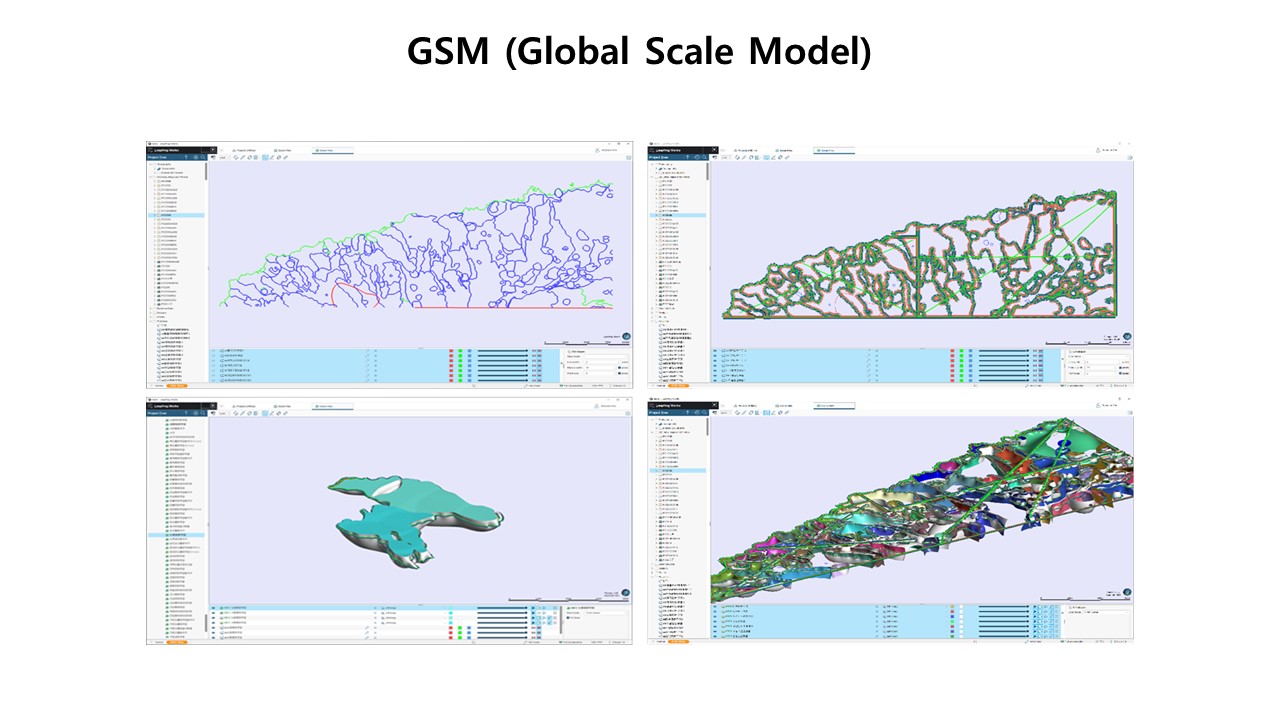Click user sign-in icon in blue contour window

click(x=597, y=150)
